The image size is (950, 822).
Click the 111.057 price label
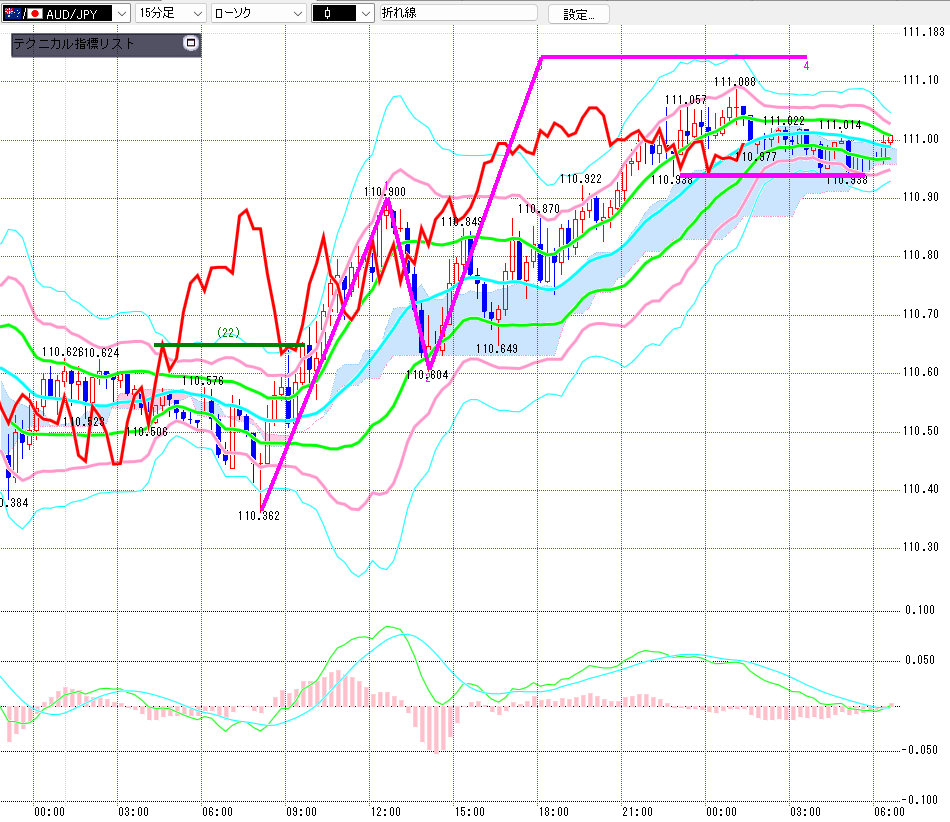point(686,100)
